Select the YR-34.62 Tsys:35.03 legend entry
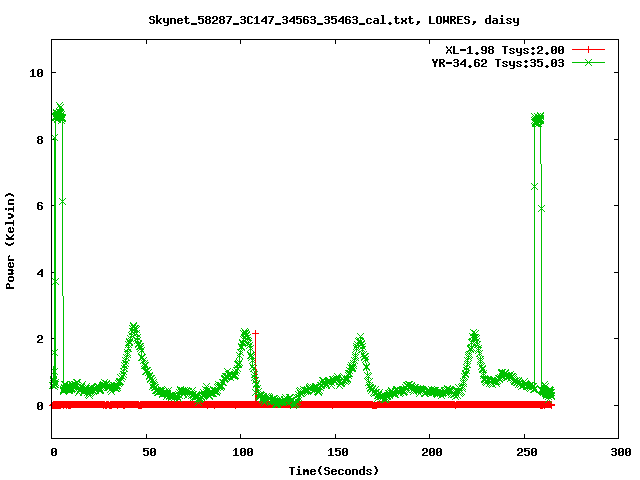 tap(498, 63)
